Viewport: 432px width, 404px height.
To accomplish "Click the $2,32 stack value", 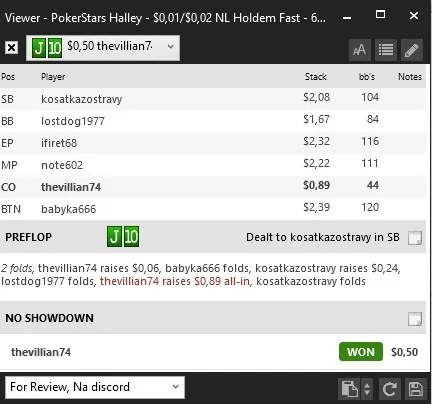I will [316, 141].
